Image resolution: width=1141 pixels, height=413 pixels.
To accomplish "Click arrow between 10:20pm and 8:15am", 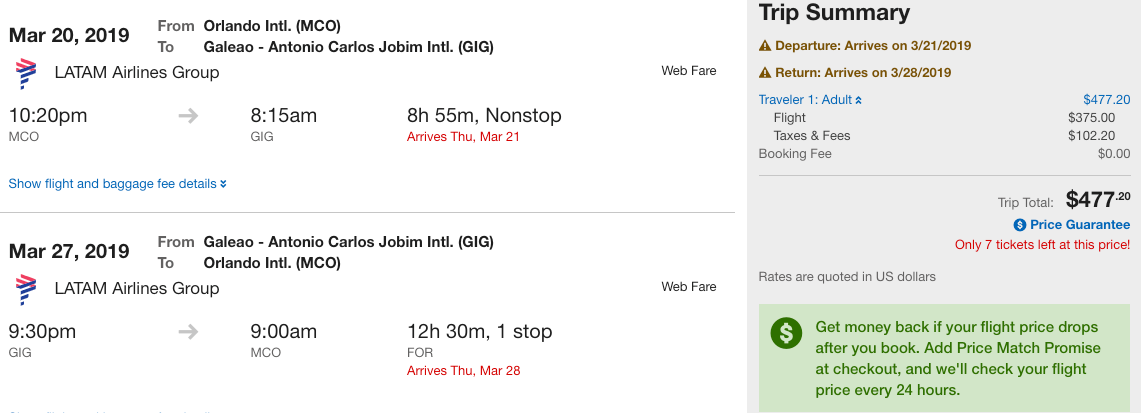I will tap(188, 116).
